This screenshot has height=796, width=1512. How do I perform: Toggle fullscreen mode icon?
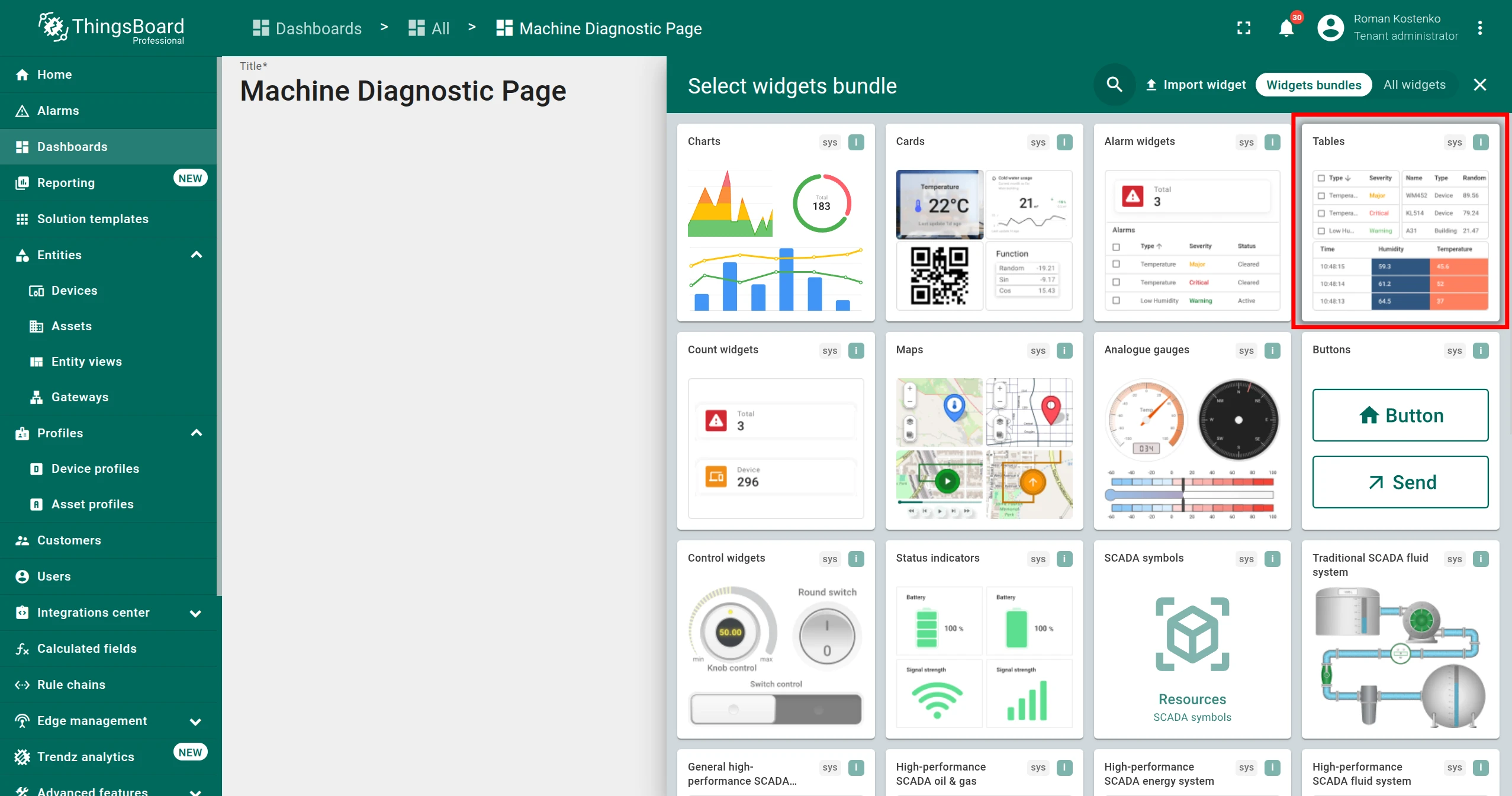pos(1244,28)
